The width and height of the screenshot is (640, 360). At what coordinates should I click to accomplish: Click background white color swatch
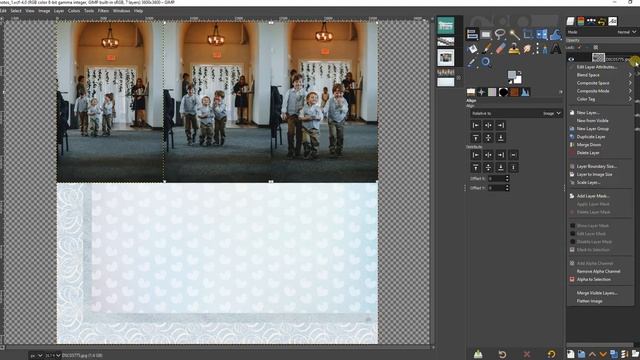click(x=518, y=80)
